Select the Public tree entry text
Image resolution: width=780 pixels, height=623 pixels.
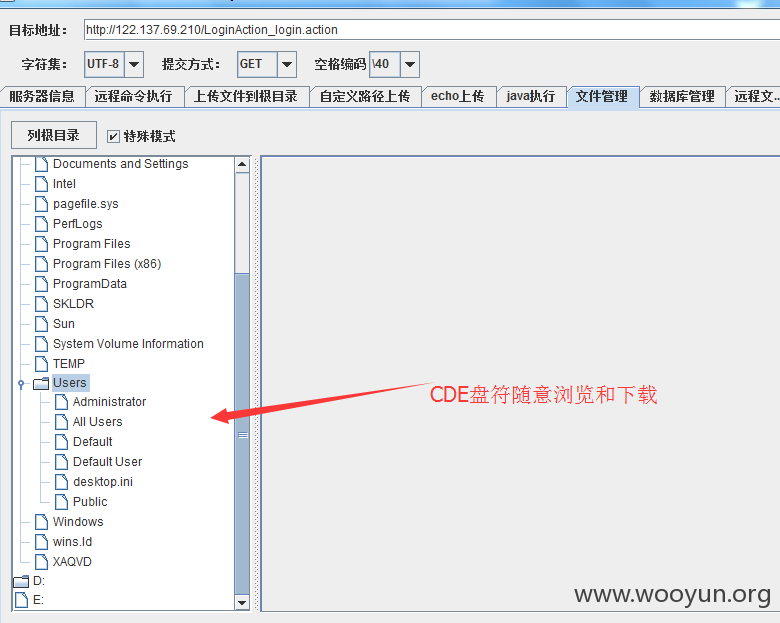point(90,502)
